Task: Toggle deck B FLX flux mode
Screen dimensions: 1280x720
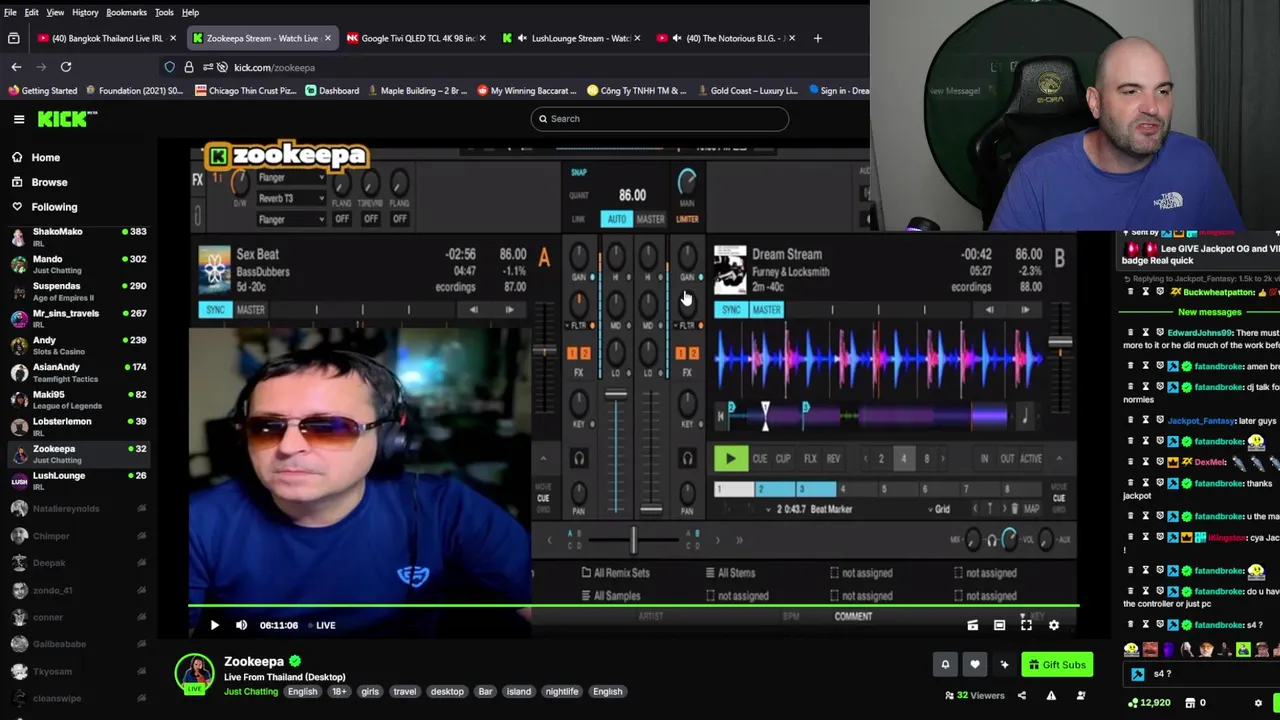Action: click(x=810, y=459)
